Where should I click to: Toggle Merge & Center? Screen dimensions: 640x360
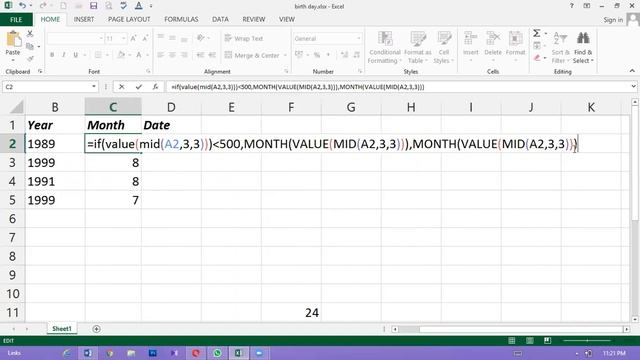pos(252,55)
